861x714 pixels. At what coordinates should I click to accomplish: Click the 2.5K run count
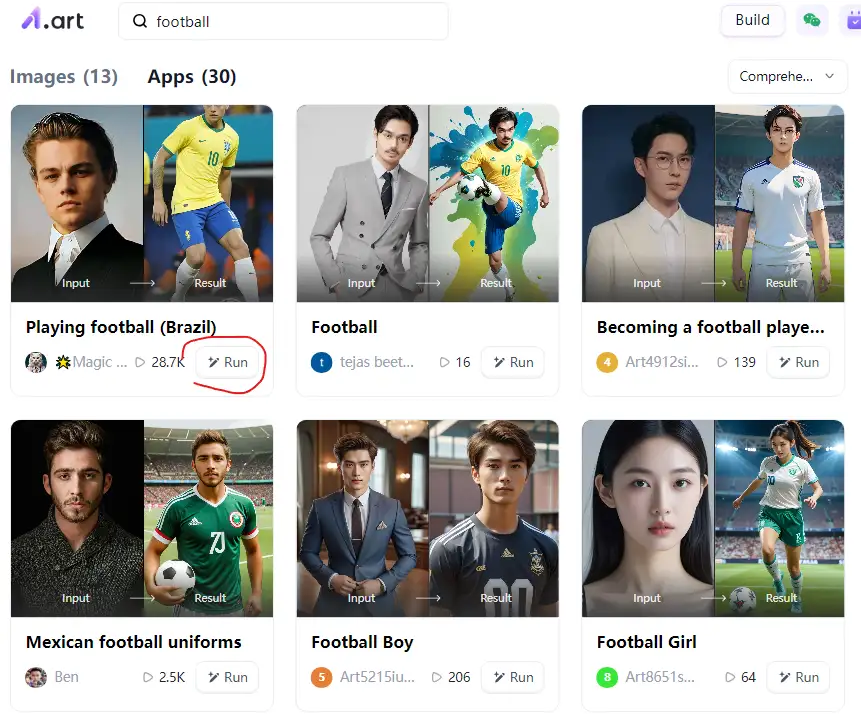click(x=172, y=677)
